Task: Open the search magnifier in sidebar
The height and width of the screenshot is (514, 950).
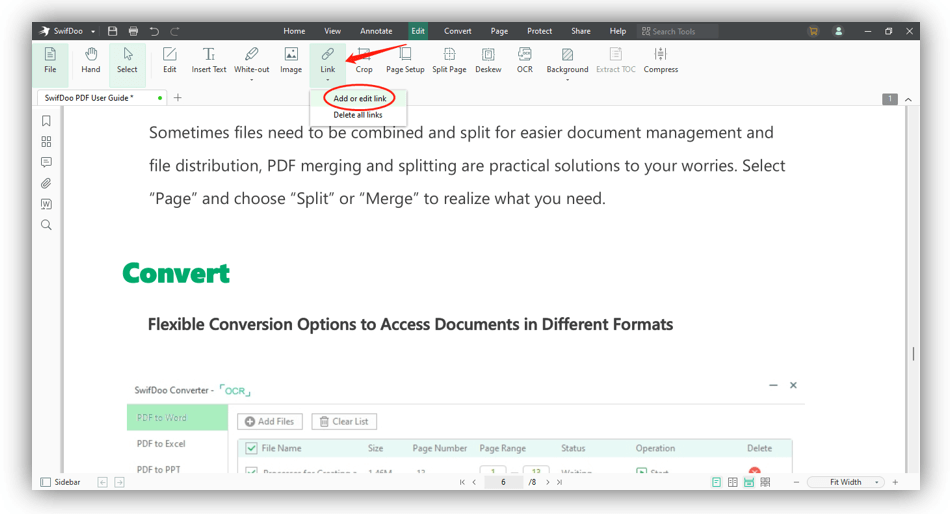Action: tap(46, 225)
